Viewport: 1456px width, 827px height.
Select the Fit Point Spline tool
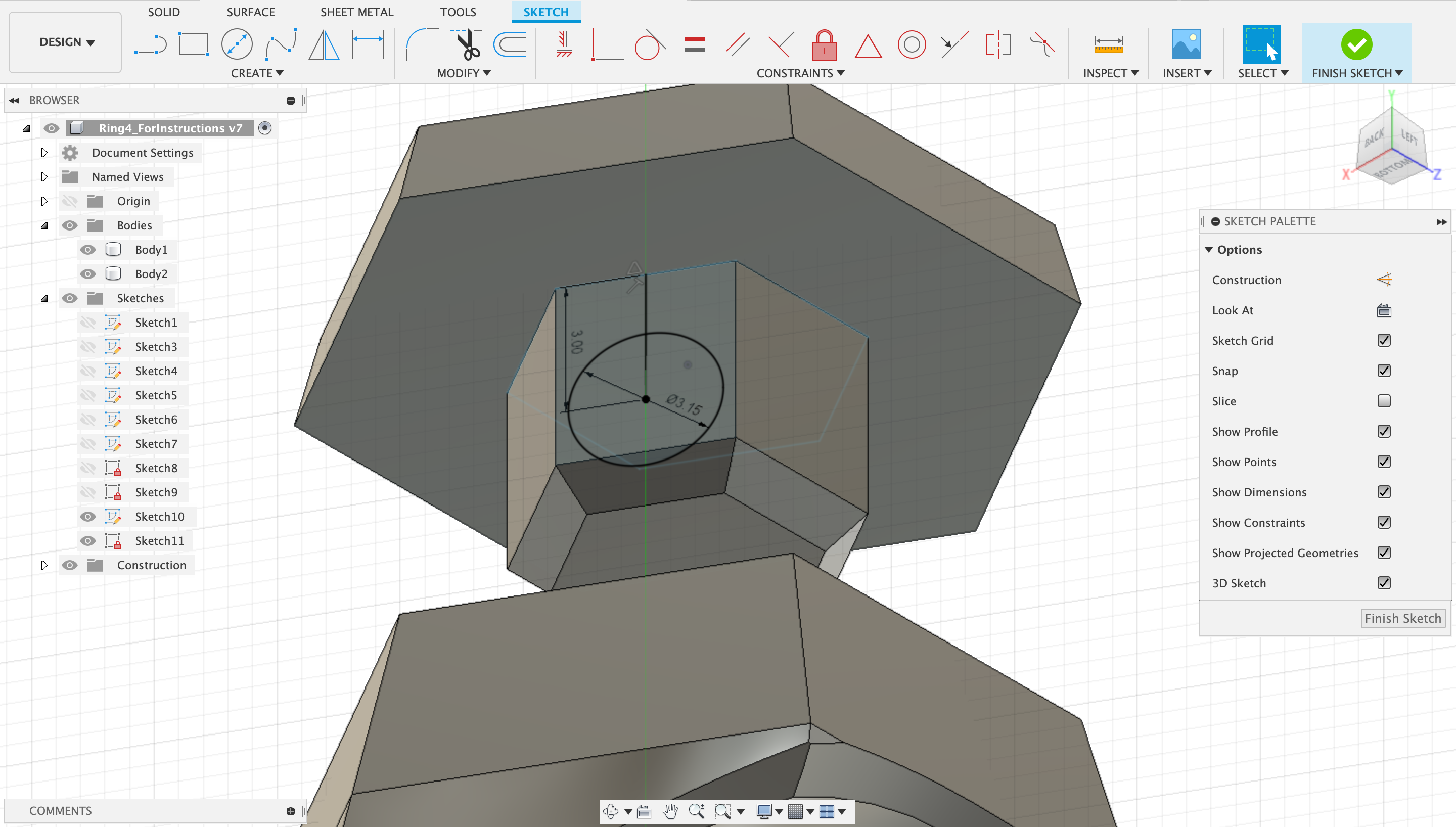(281, 44)
